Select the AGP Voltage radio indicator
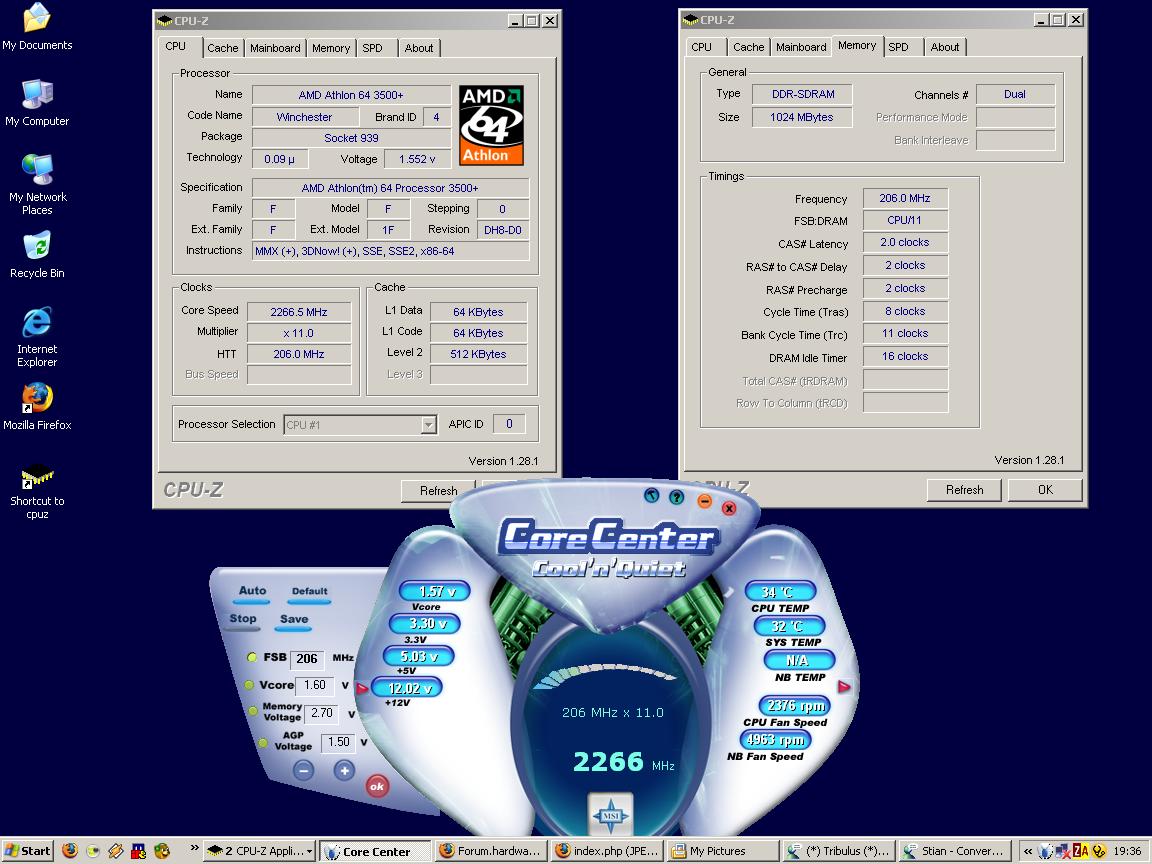The width and height of the screenshot is (1152, 864). [x=262, y=742]
